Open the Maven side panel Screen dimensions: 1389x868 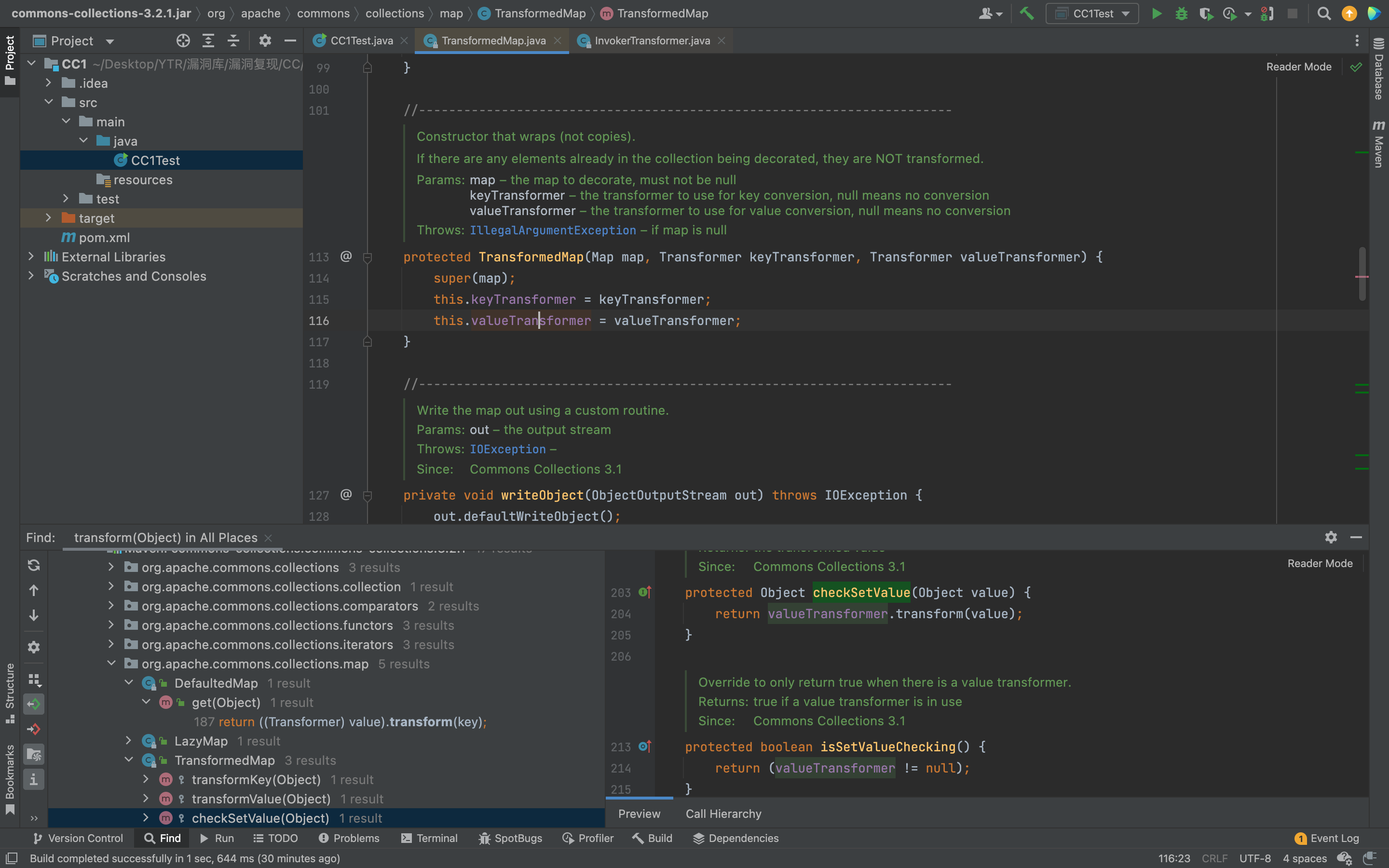tap(1379, 144)
